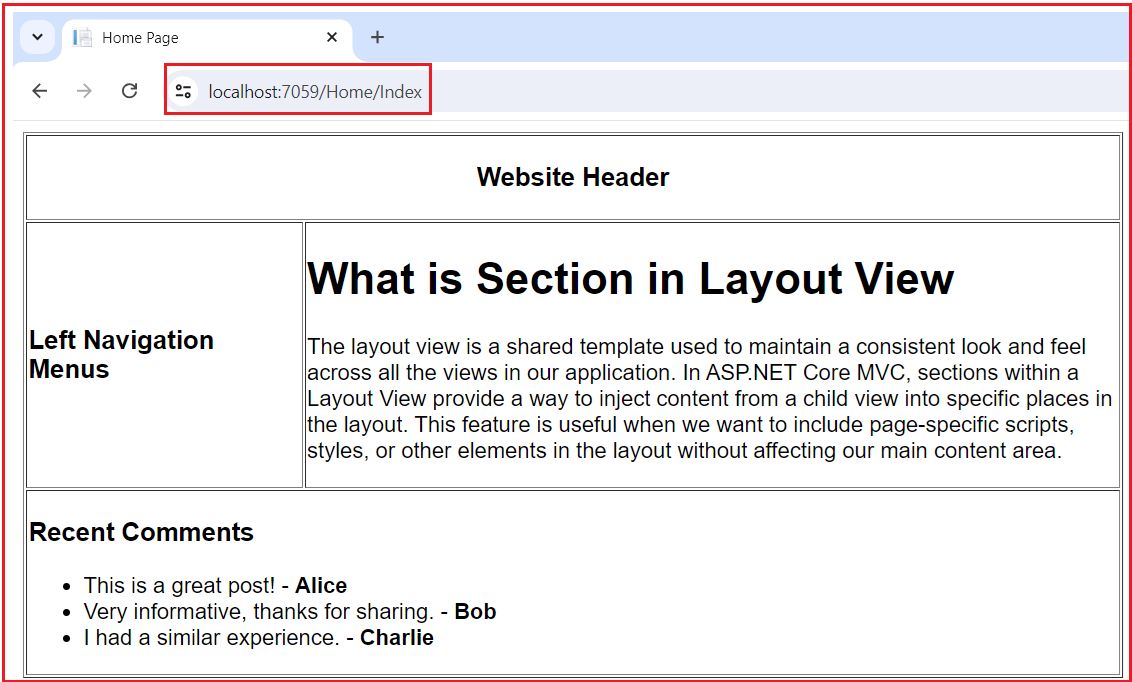Screen dimensions: 1132x682
Task: Open a new browser tab
Action: click(377, 37)
